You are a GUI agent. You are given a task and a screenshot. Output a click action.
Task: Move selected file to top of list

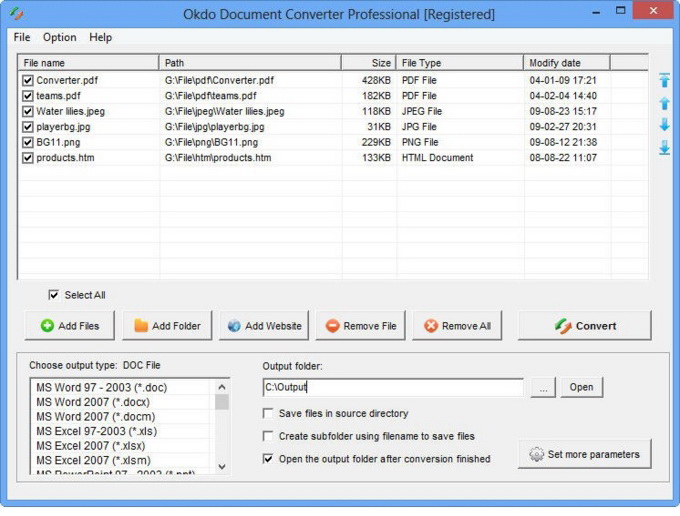click(664, 81)
